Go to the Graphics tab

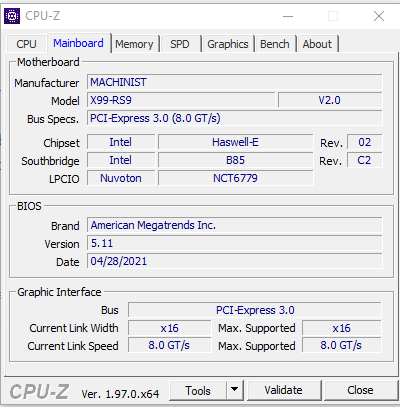pos(228,44)
